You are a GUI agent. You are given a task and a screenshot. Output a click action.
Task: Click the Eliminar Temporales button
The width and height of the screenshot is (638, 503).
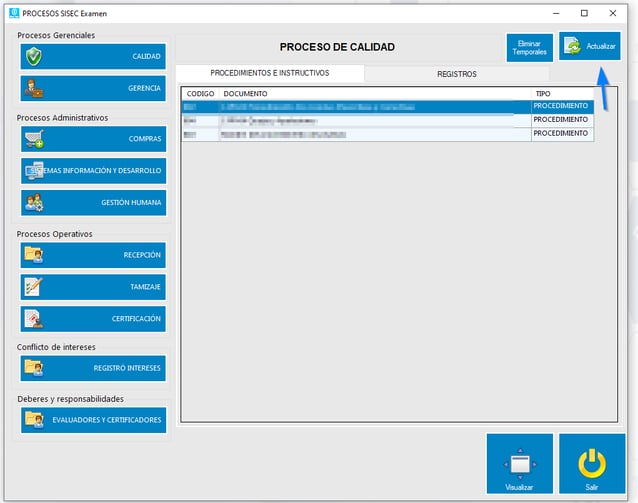pyautogui.click(x=529, y=47)
